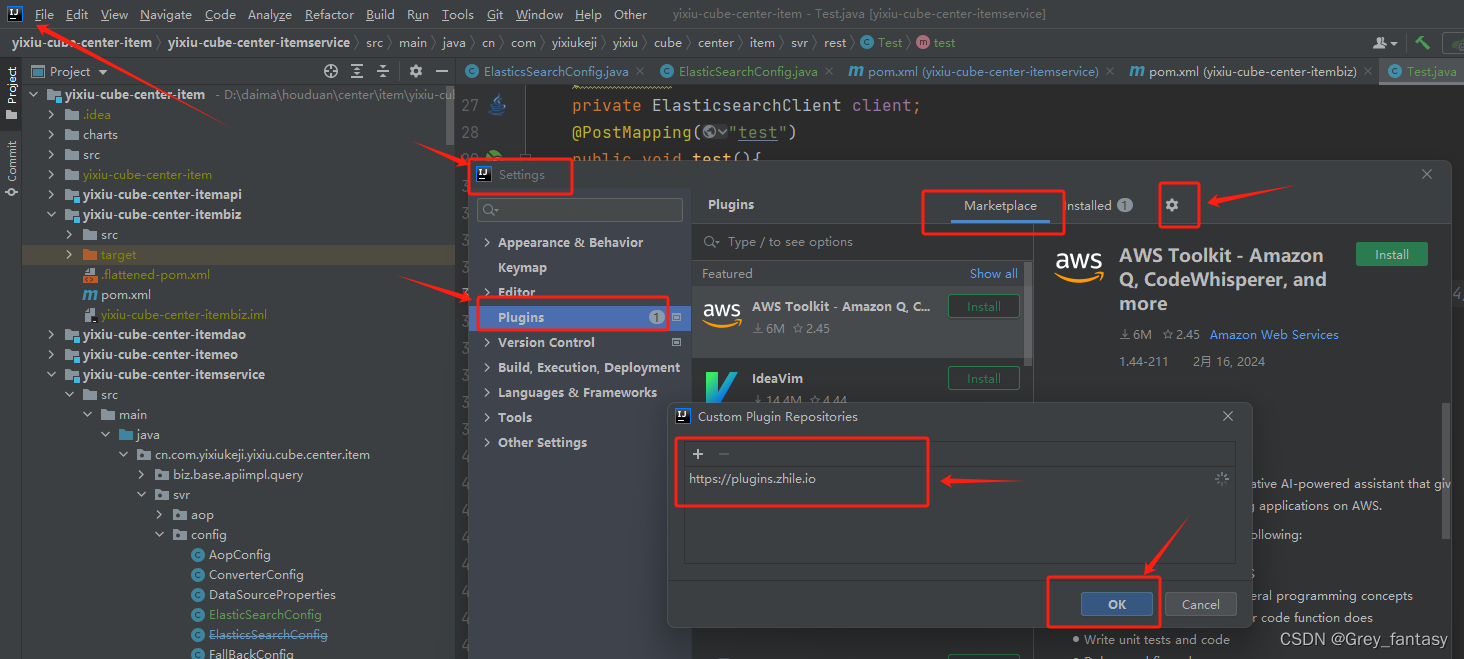Click the minus icon to remove the repository
This screenshot has width=1464, height=659.
[x=724, y=454]
